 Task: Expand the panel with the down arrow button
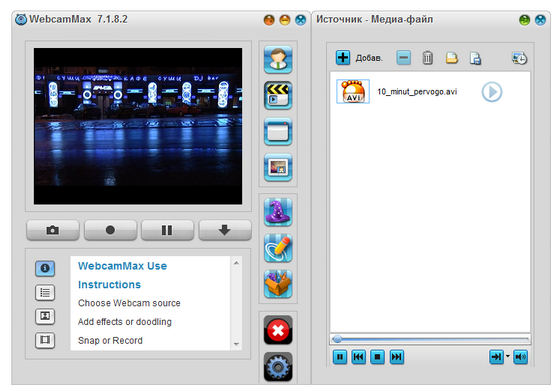pyautogui.click(x=225, y=230)
